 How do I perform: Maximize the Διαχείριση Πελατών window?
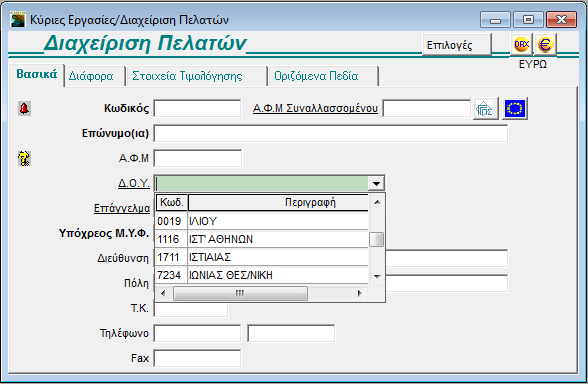point(528,20)
